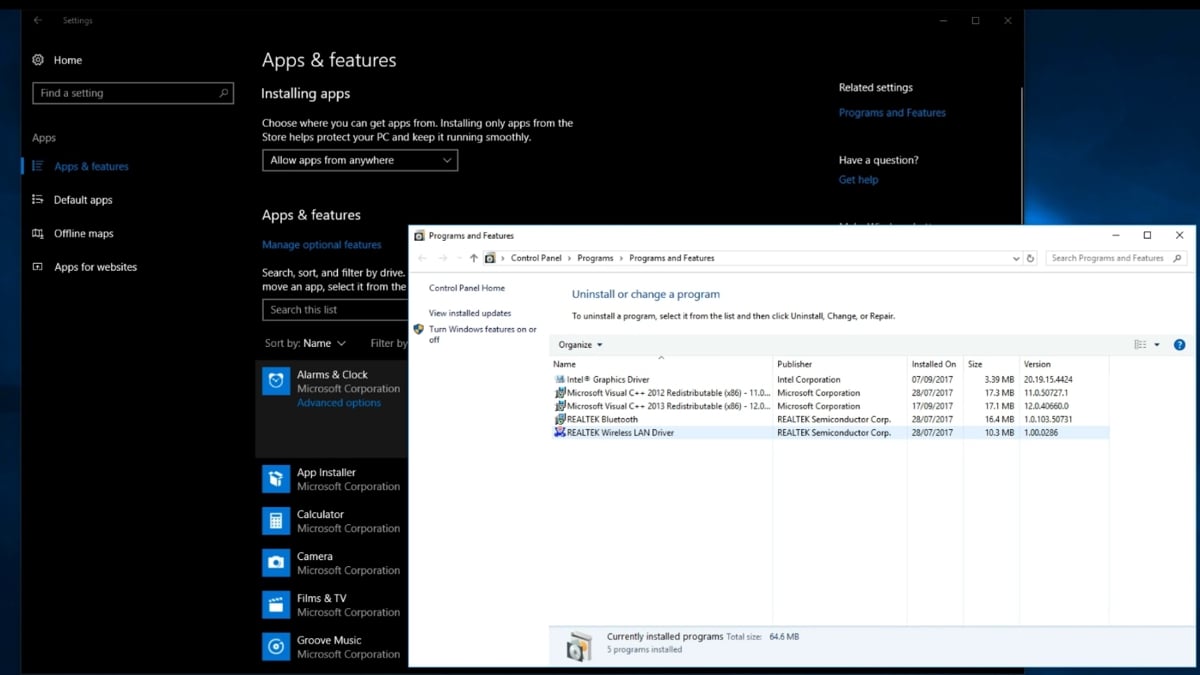Viewport: 1200px width, 675px height.
Task: Select Apps & features in Settings sidebar
Action: pos(91,166)
